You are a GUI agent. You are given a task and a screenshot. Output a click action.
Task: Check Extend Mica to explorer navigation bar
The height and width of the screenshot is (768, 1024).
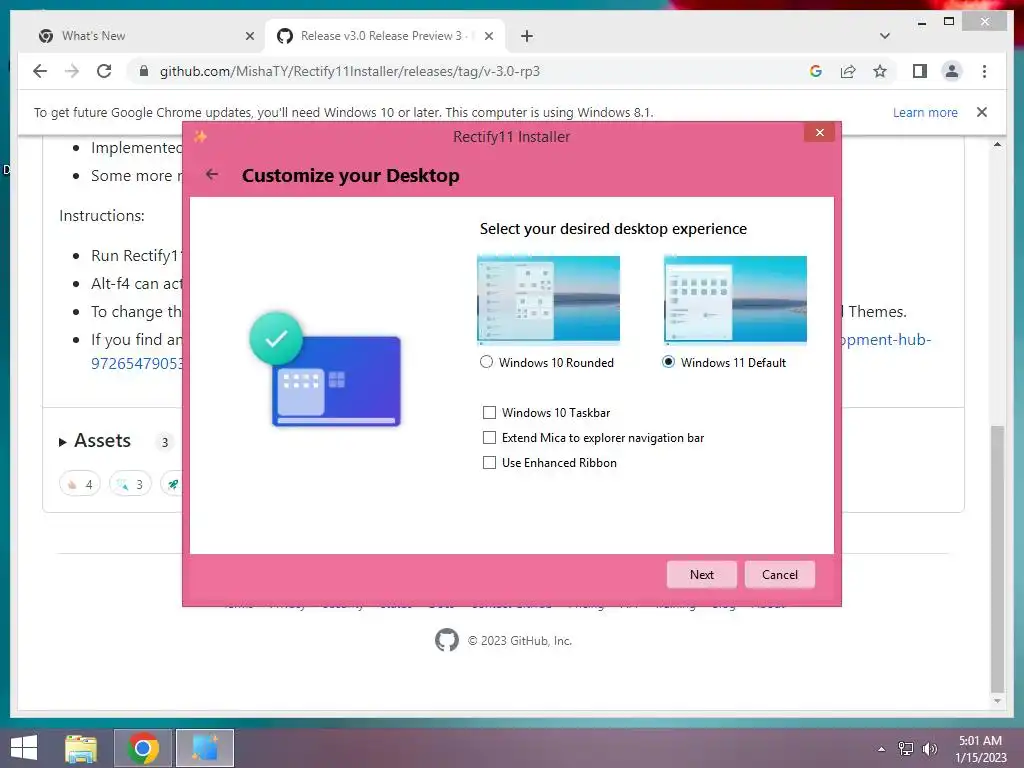pos(489,437)
